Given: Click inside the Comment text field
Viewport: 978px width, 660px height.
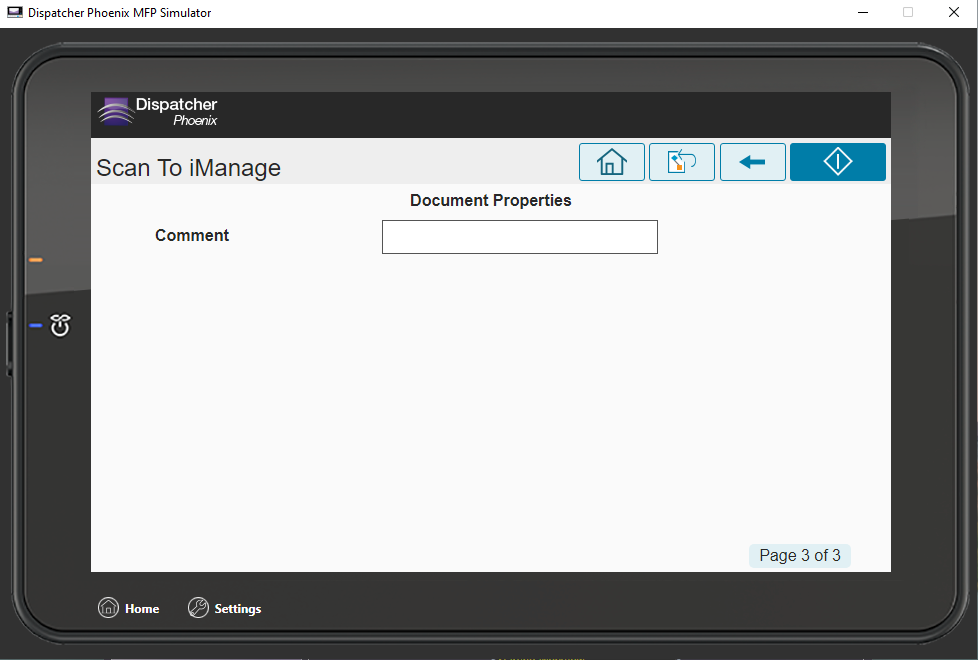Looking at the screenshot, I should click(x=519, y=237).
